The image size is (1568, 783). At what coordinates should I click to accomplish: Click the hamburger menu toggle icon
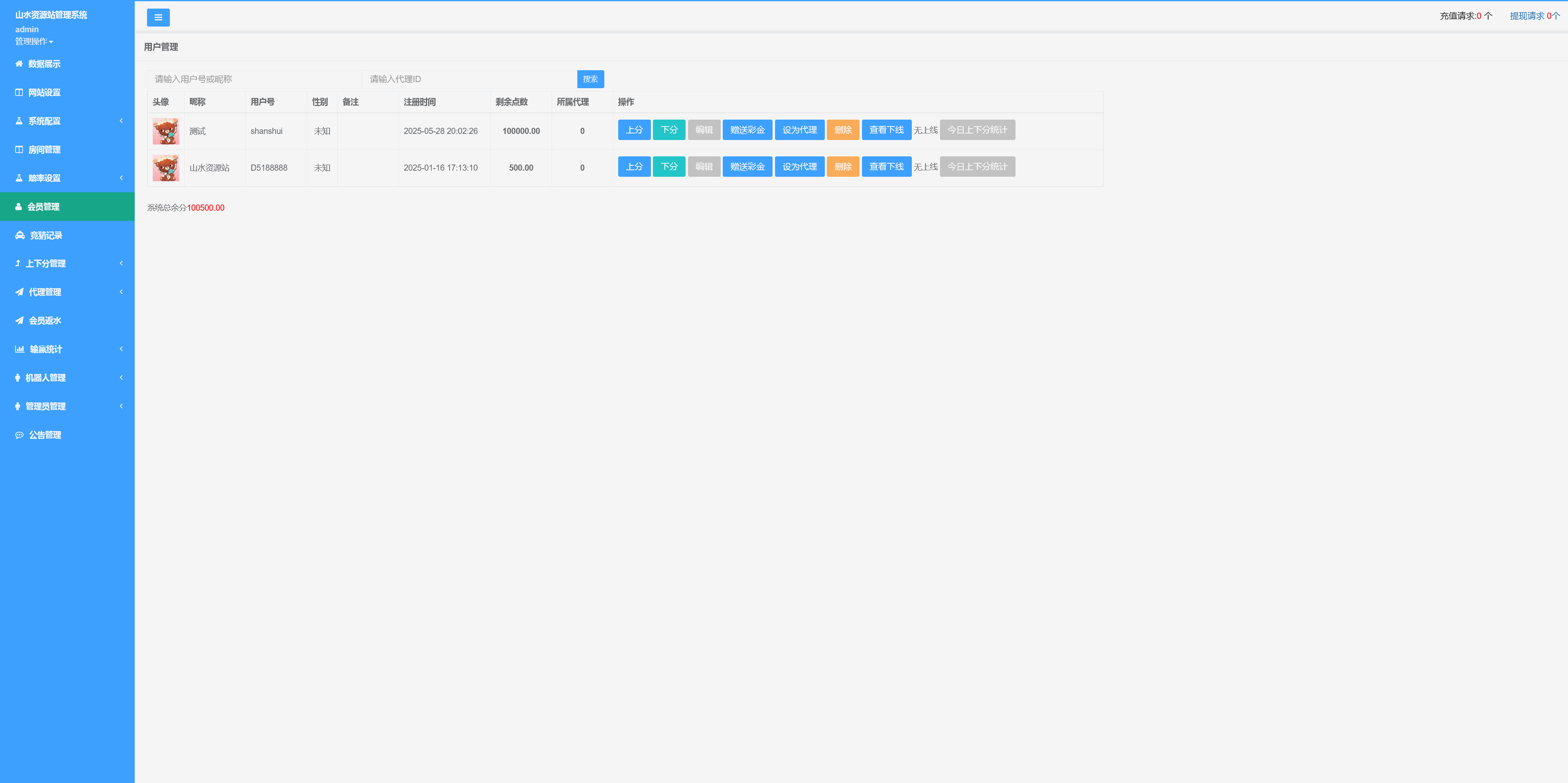click(158, 18)
